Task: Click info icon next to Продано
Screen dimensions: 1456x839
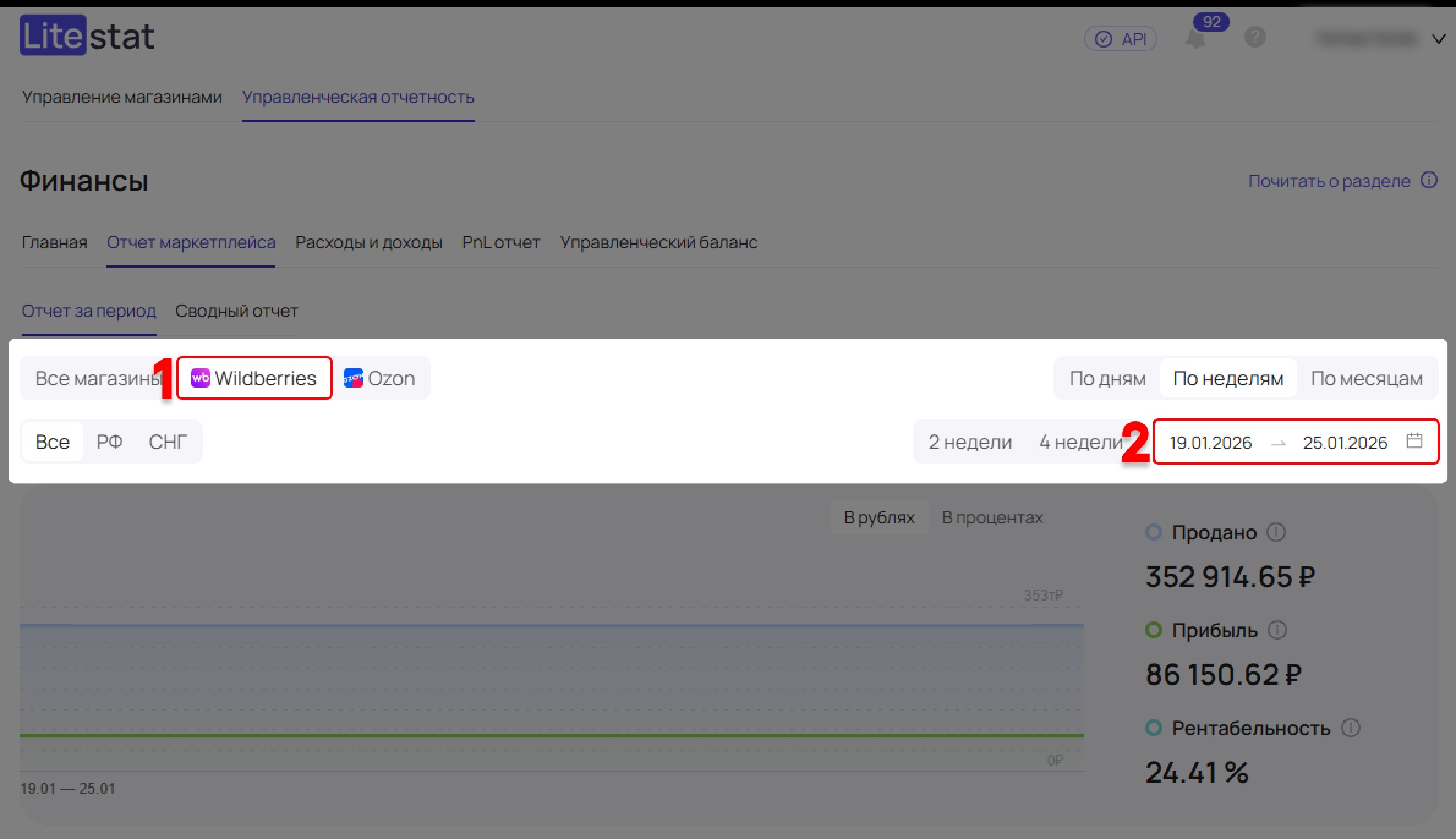Action: [x=1276, y=533]
